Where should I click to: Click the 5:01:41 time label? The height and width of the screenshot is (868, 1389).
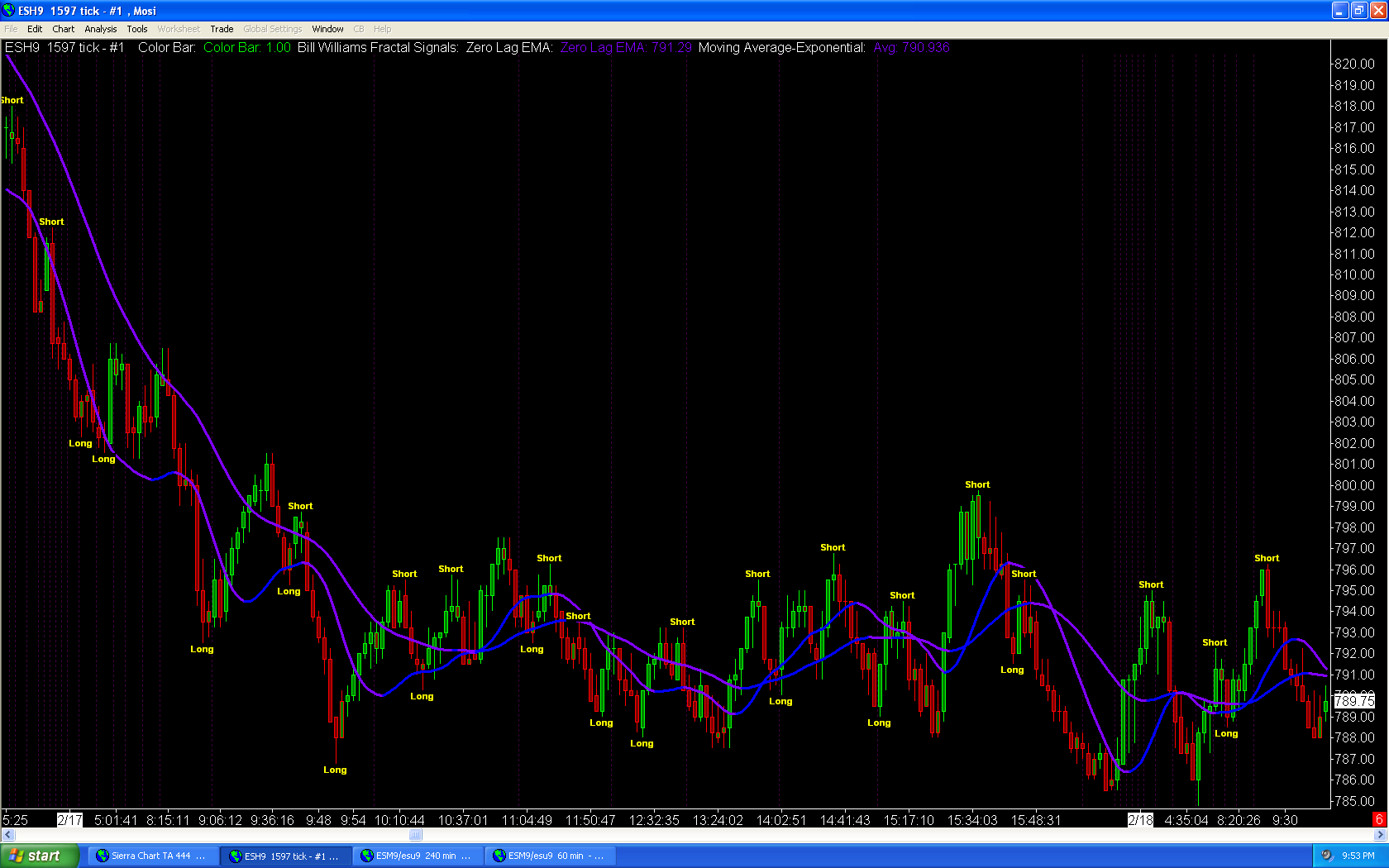click(x=116, y=820)
